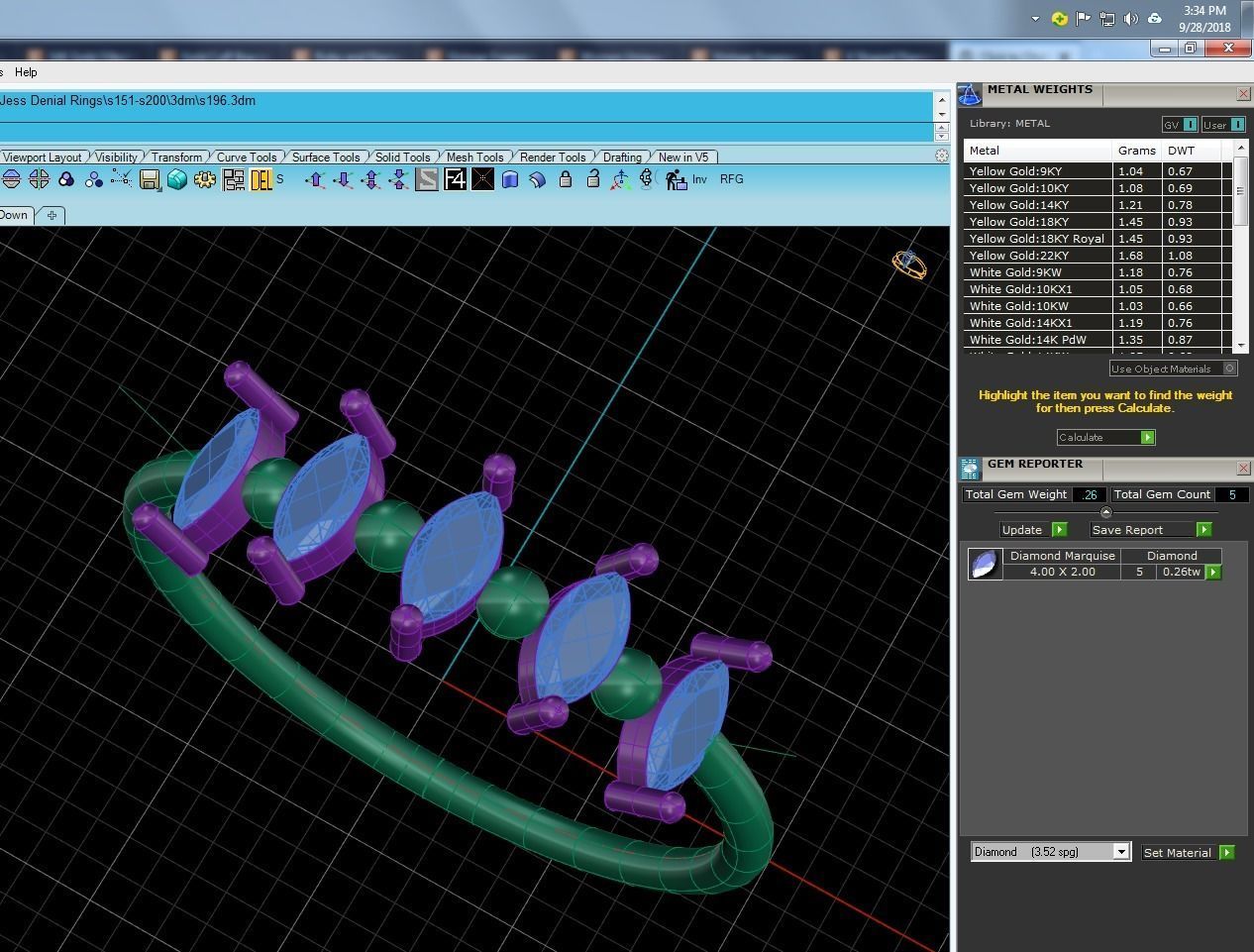Click the RFG toolbar item
Viewport: 1254px width, 952px height.
point(731,179)
